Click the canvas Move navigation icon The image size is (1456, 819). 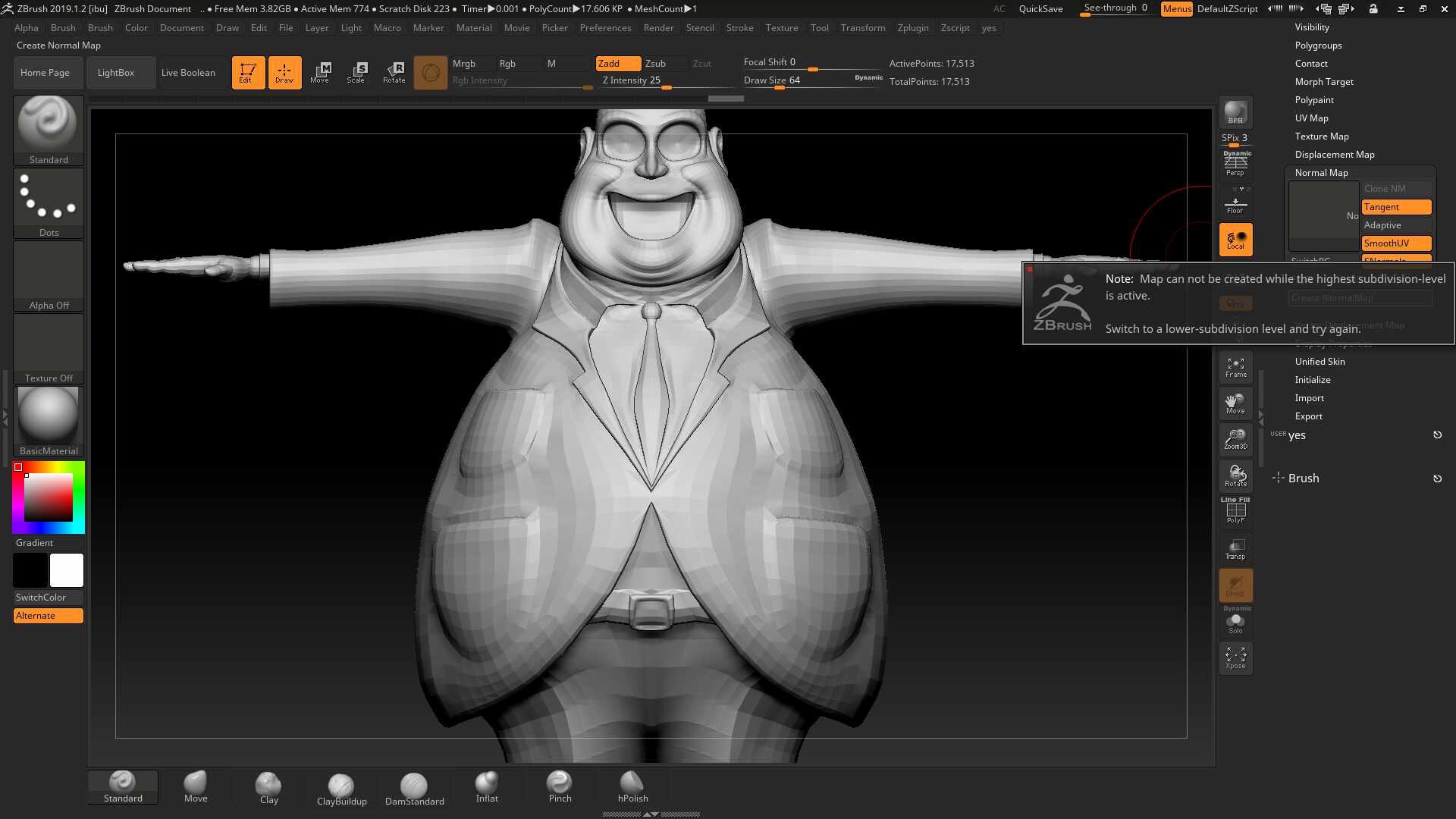tap(1235, 403)
